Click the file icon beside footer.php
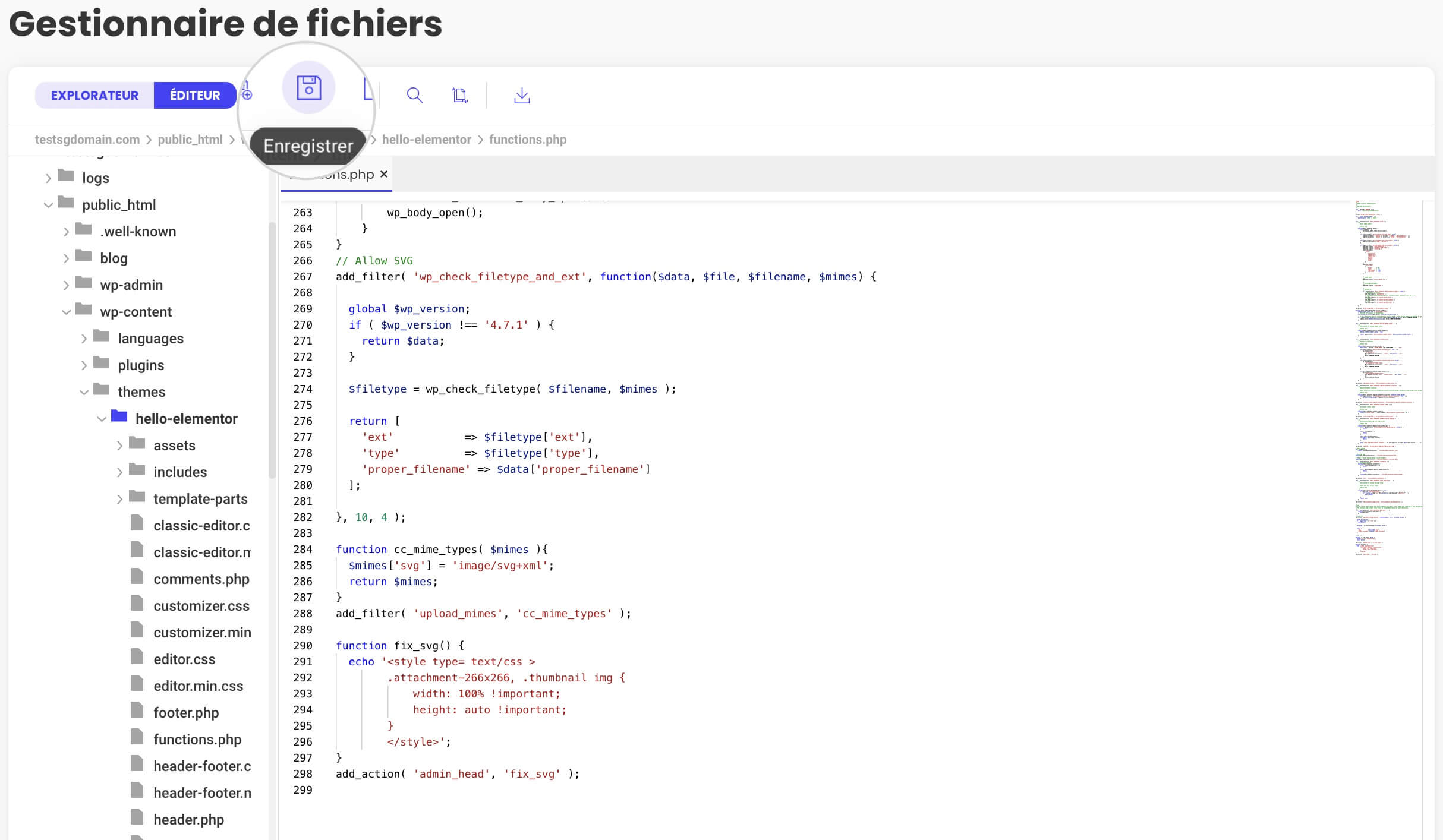The image size is (1443, 840). click(x=137, y=710)
